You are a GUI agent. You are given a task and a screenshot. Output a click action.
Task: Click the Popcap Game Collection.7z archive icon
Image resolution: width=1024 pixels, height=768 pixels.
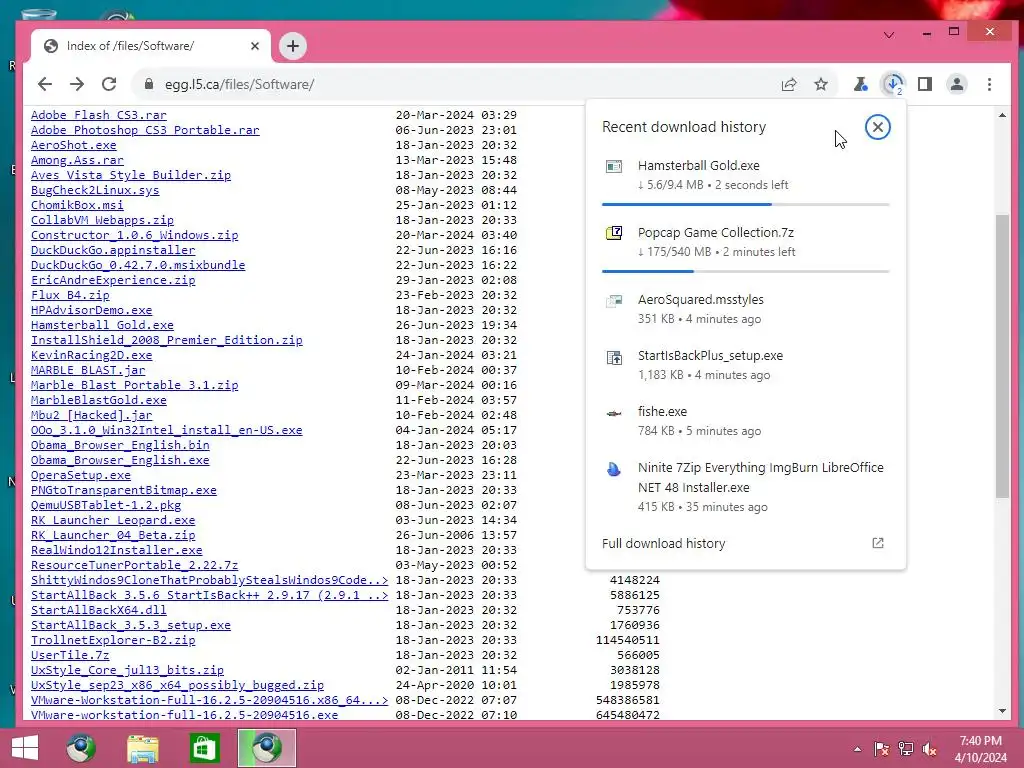click(614, 233)
